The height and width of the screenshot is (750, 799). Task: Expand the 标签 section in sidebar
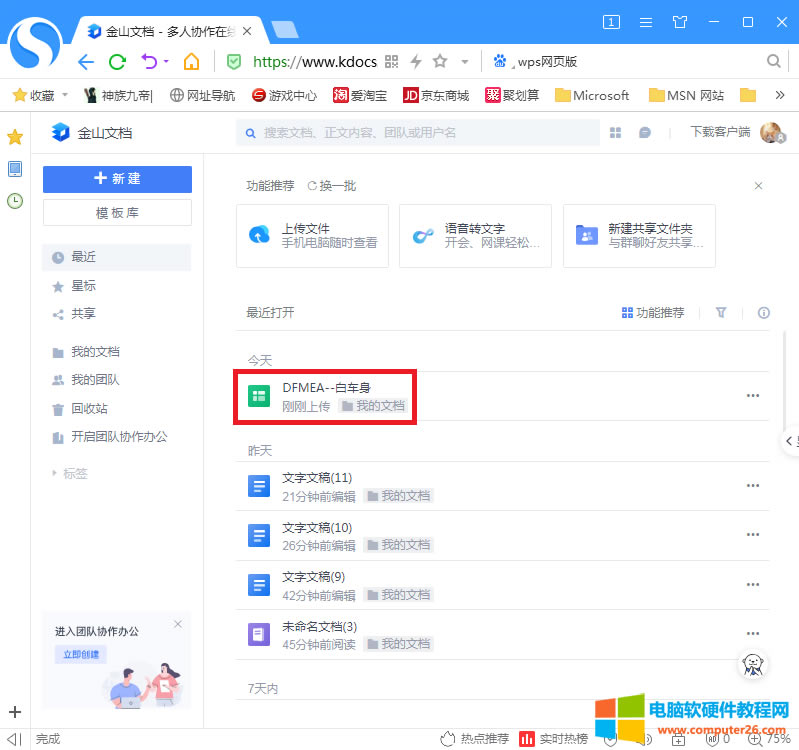[54, 473]
